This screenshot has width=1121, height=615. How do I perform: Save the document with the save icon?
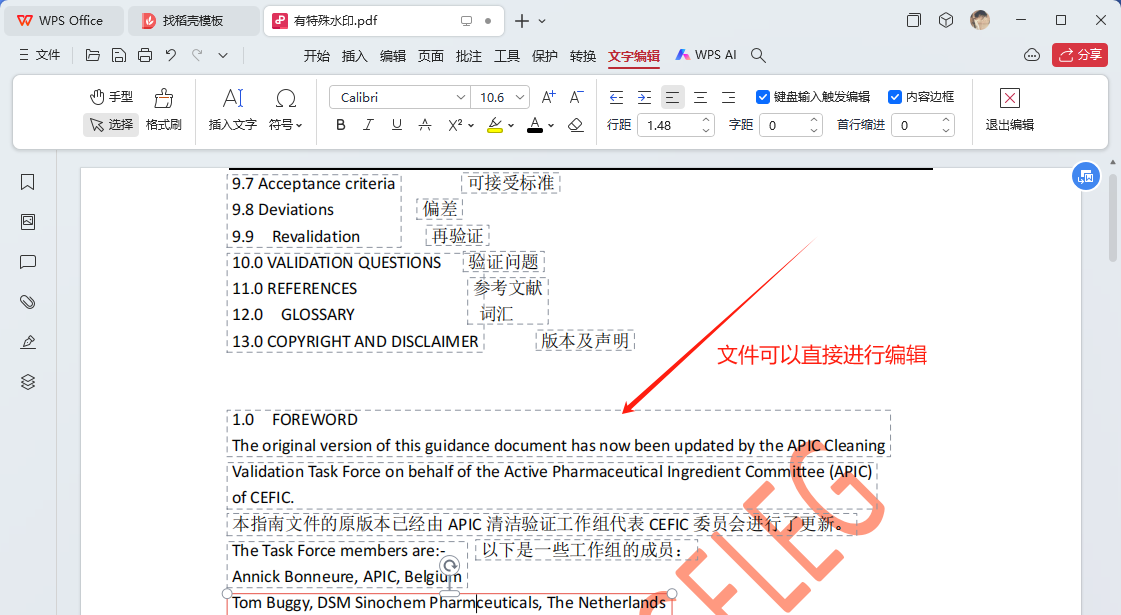[x=119, y=55]
